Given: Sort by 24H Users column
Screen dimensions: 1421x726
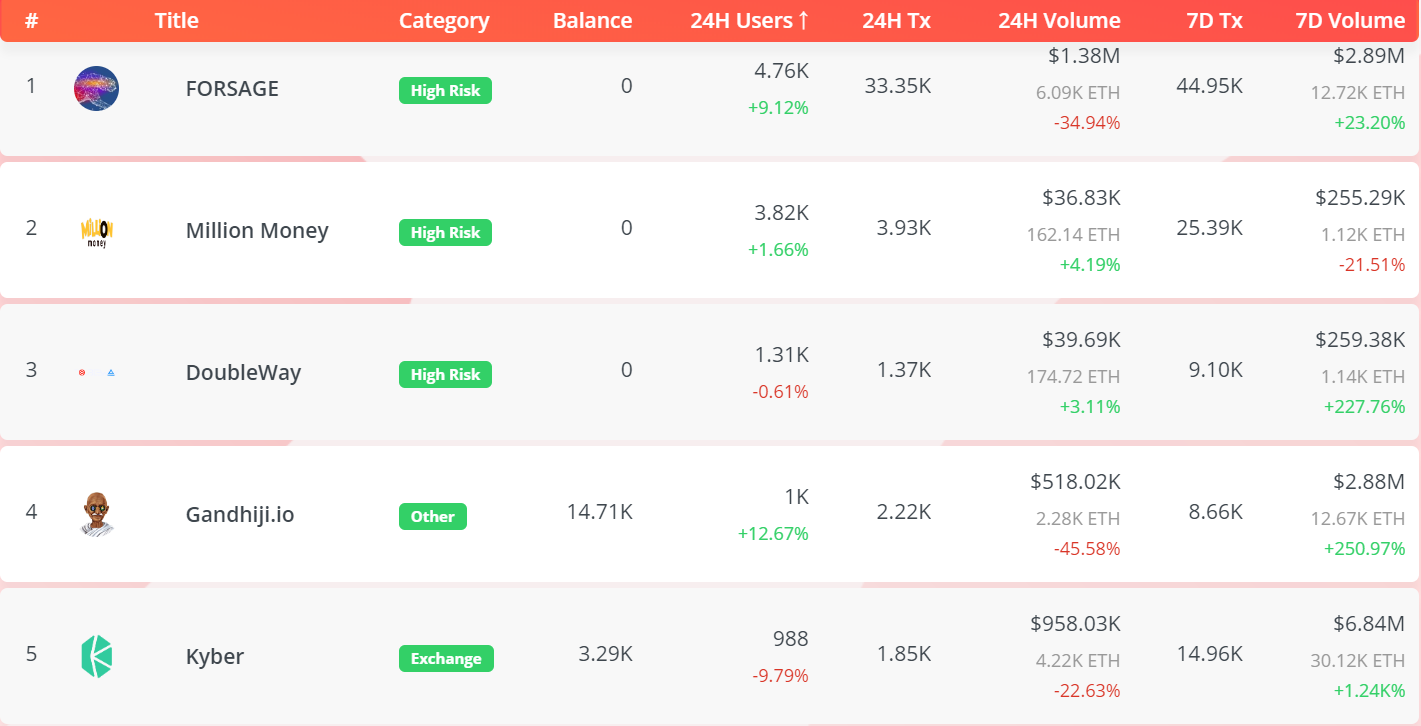Looking at the screenshot, I should (x=749, y=21).
